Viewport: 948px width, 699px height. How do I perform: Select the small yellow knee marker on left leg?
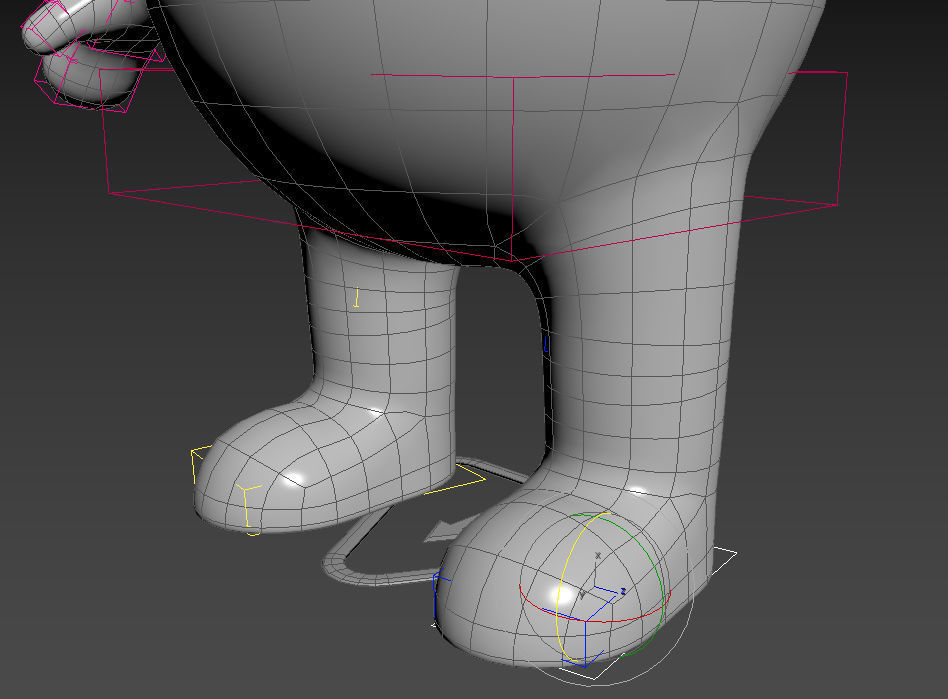click(x=357, y=297)
